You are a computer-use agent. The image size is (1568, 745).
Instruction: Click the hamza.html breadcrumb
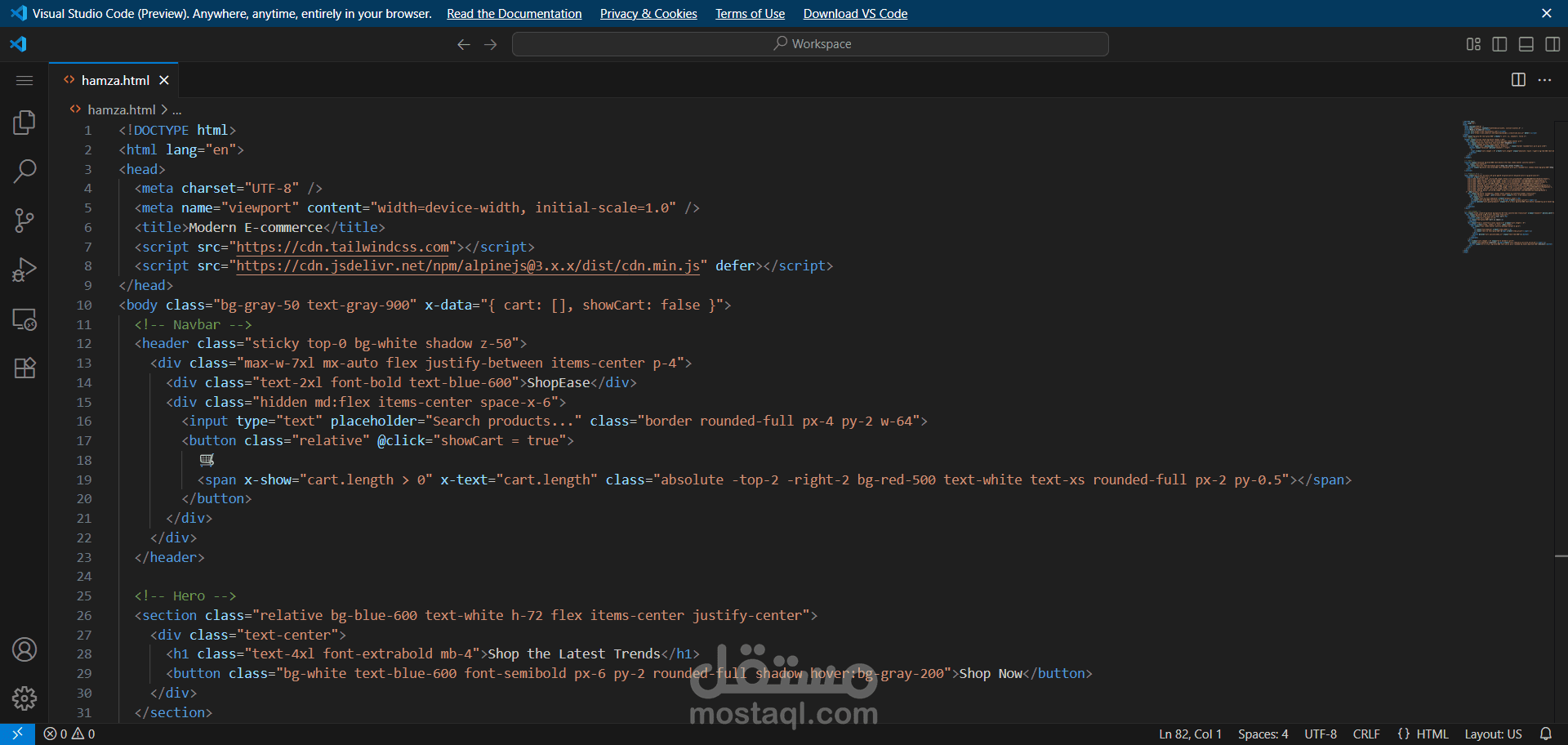point(121,109)
